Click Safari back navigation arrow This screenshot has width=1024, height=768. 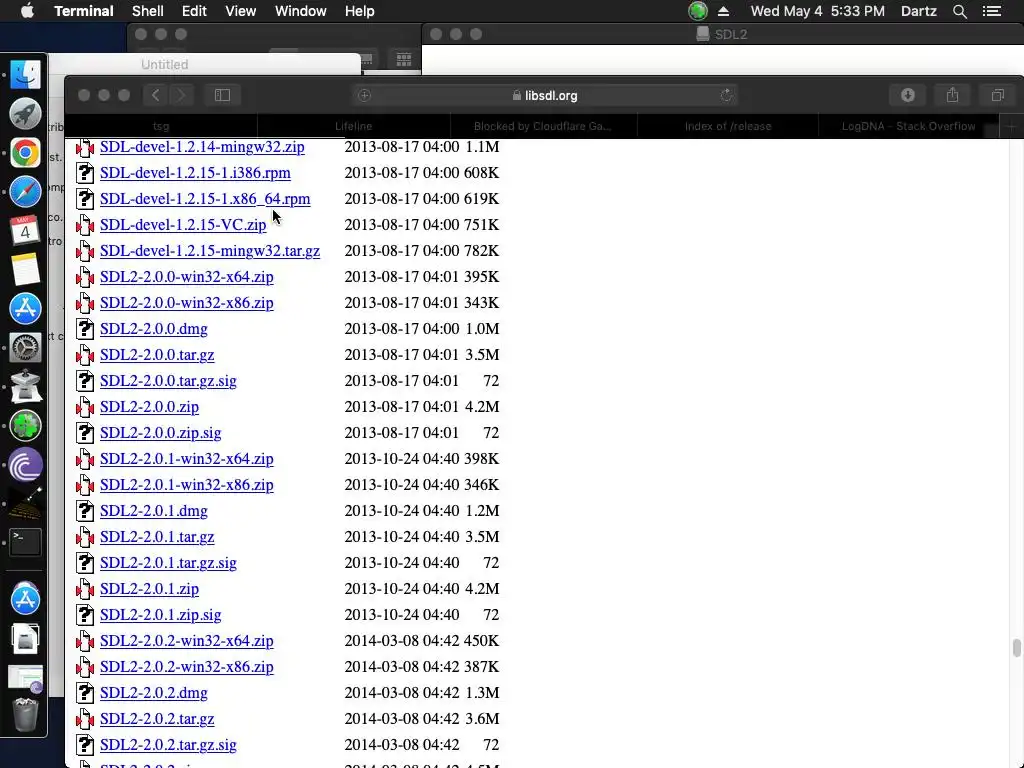coord(155,95)
